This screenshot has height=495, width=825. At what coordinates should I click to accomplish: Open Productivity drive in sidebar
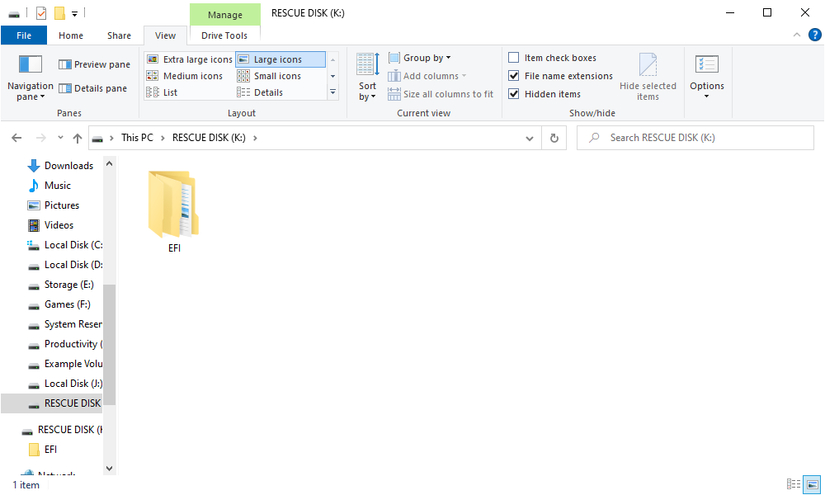point(65,344)
